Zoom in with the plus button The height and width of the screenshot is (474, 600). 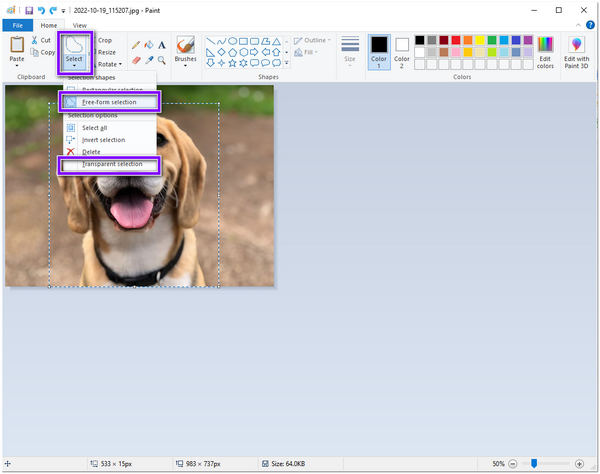click(579, 464)
